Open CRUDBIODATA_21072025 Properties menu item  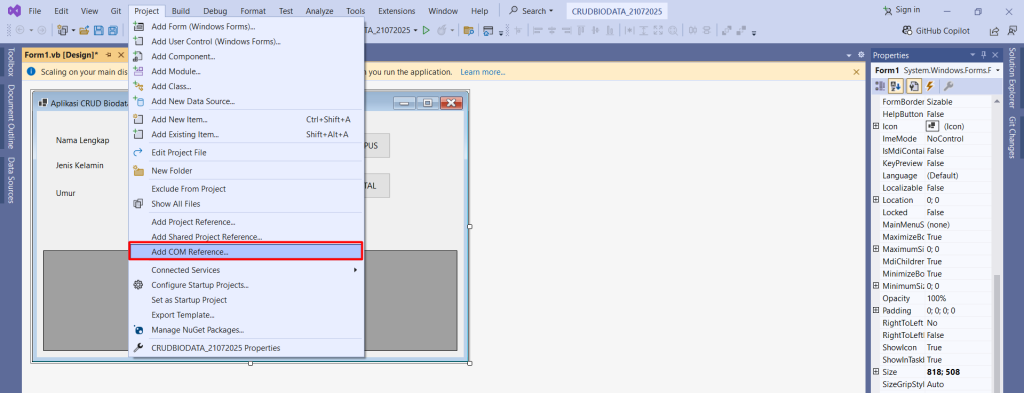coord(246,348)
